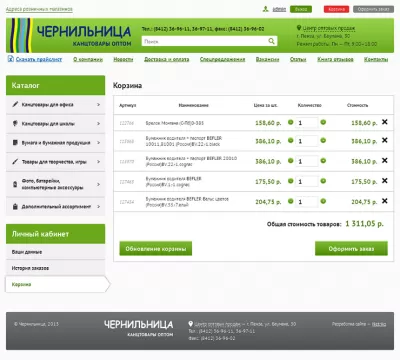Click the location pin icon in header
Viewport: 400px width, 360px height.
(x=299, y=28)
